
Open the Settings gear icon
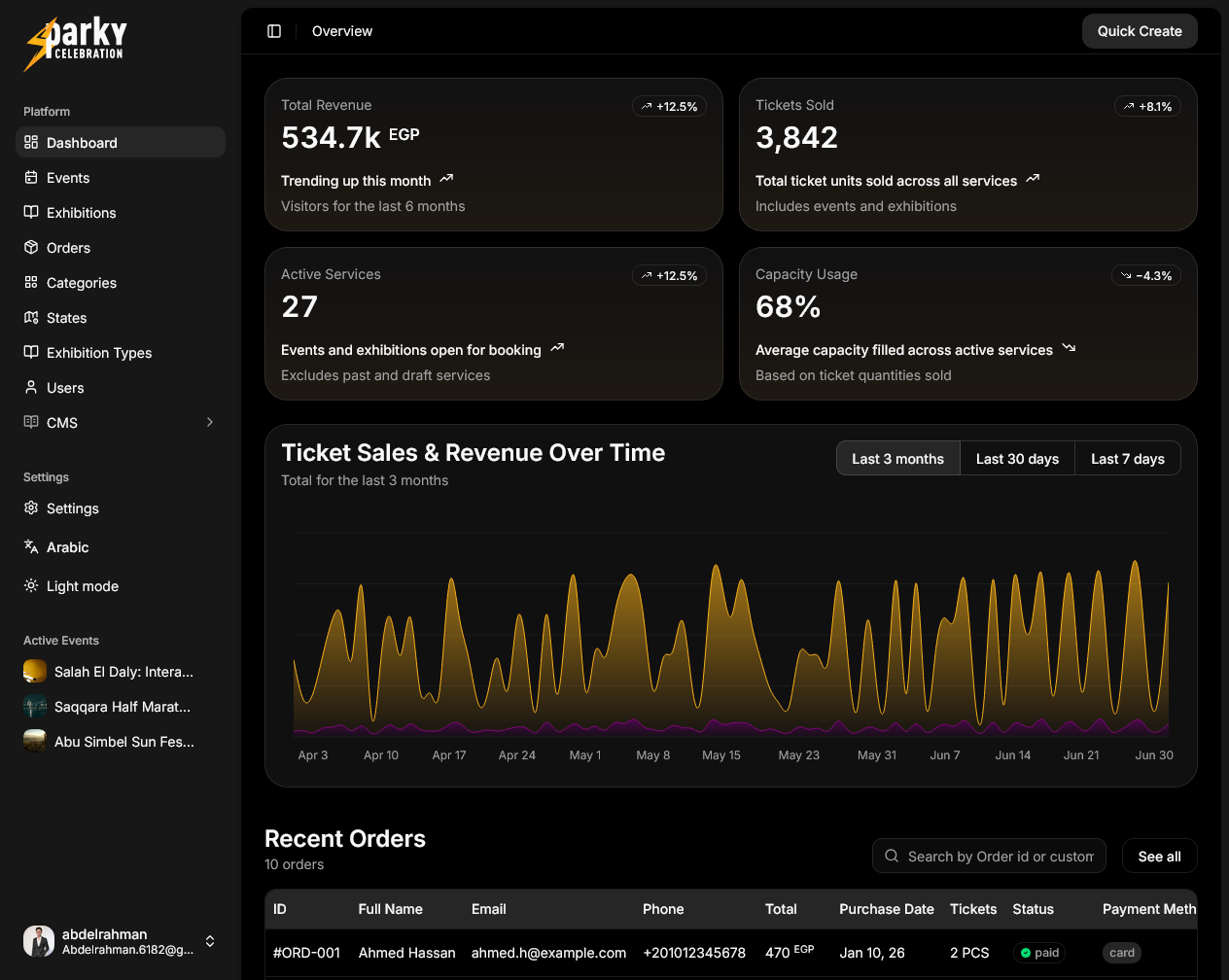30,507
